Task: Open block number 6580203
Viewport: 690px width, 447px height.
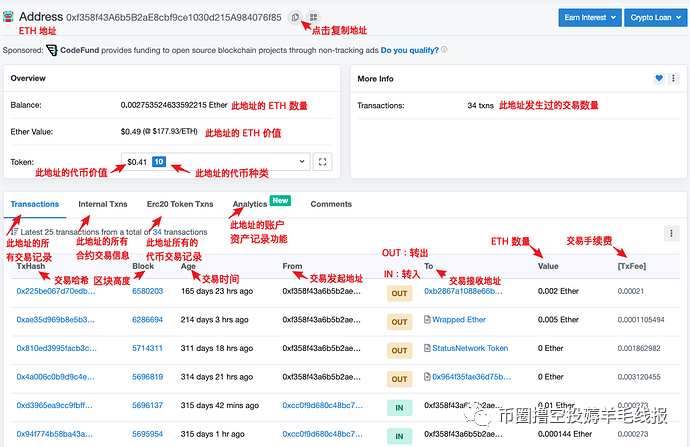Action: click(x=147, y=291)
